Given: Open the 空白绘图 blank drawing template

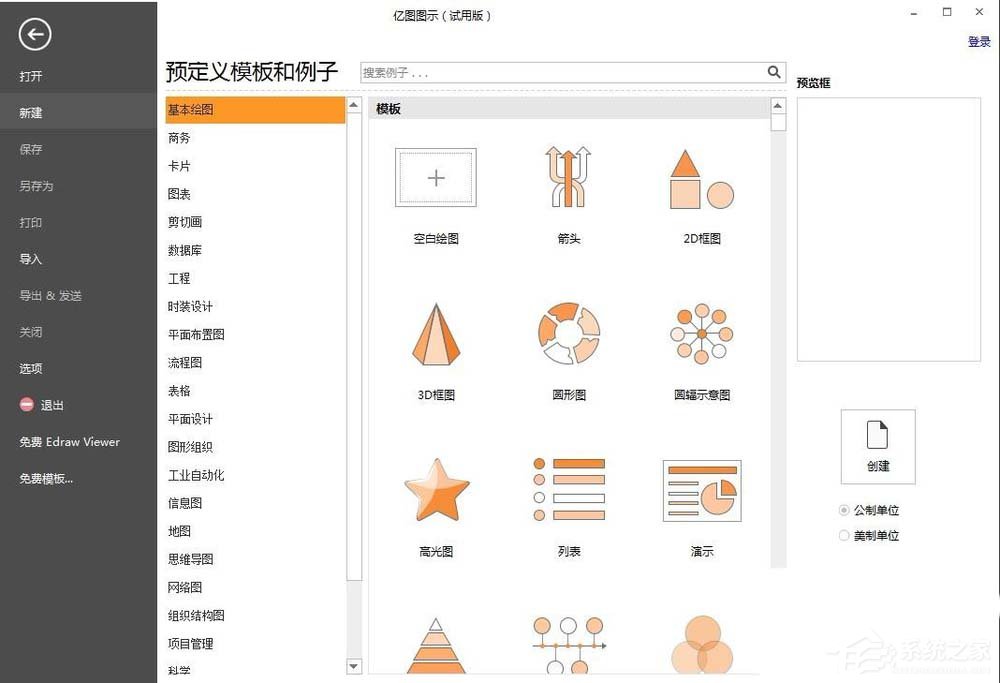Looking at the screenshot, I should click(435, 177).
